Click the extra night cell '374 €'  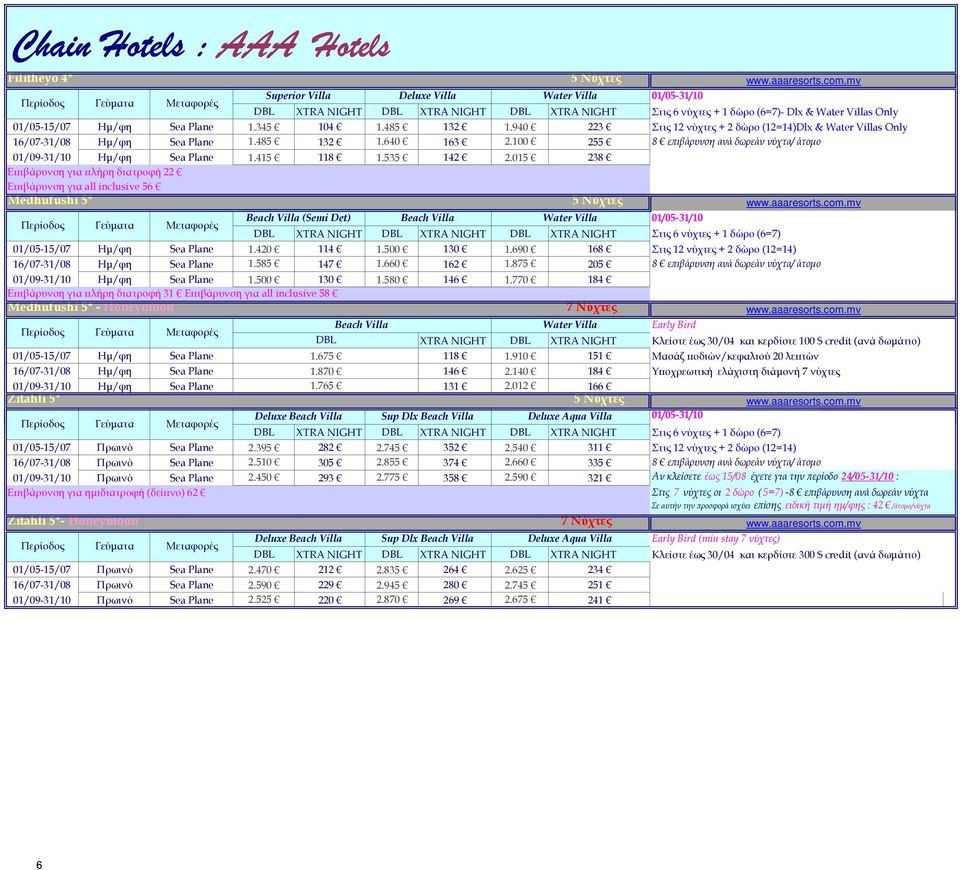(x=454, y=462)
